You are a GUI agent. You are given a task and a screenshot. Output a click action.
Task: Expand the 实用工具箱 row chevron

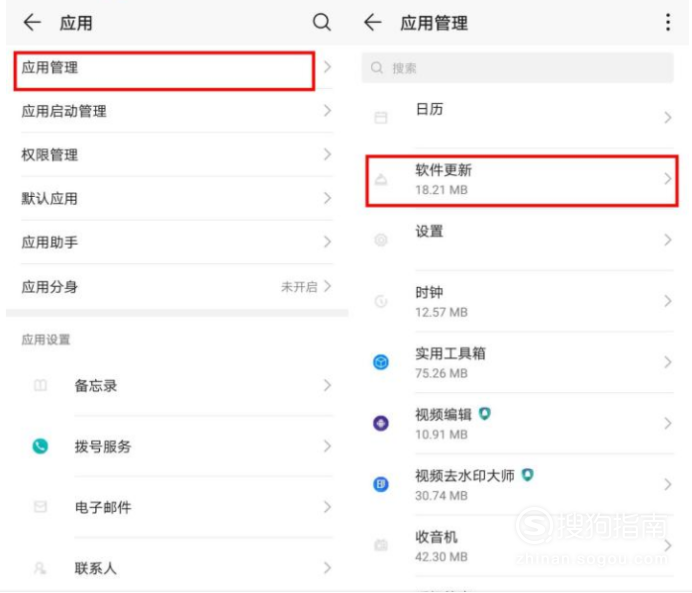(668, 362)
